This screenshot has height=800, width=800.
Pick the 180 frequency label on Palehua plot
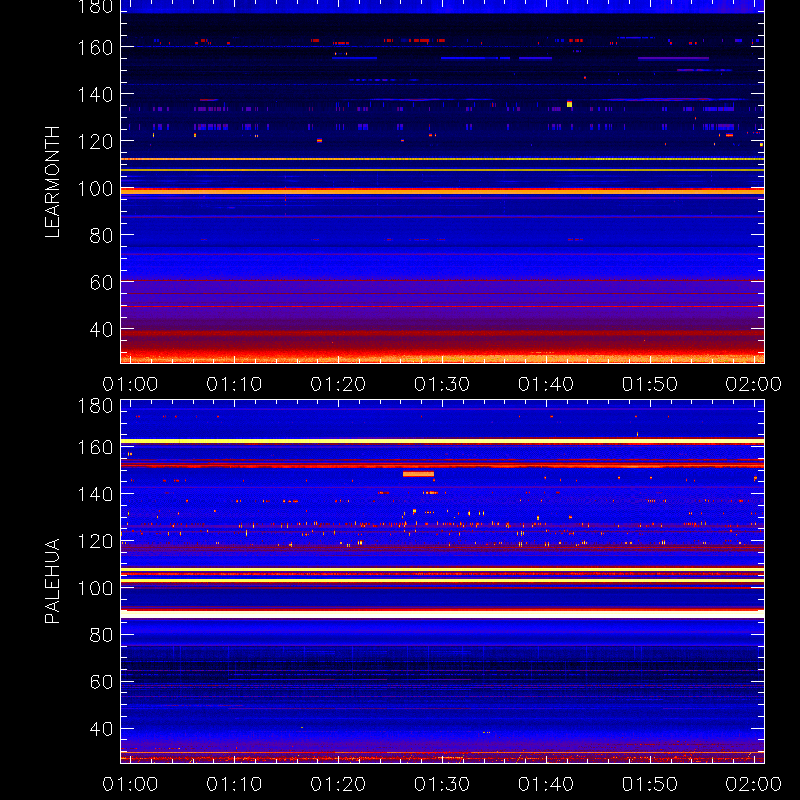pos(95,406)
